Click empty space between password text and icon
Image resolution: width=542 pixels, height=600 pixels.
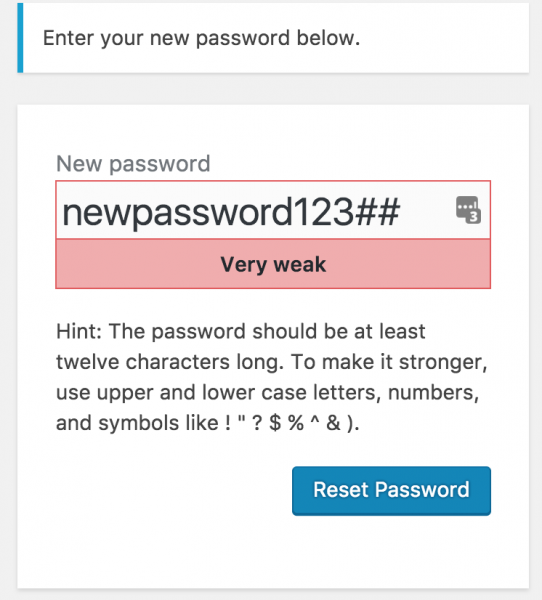point(428,210)
